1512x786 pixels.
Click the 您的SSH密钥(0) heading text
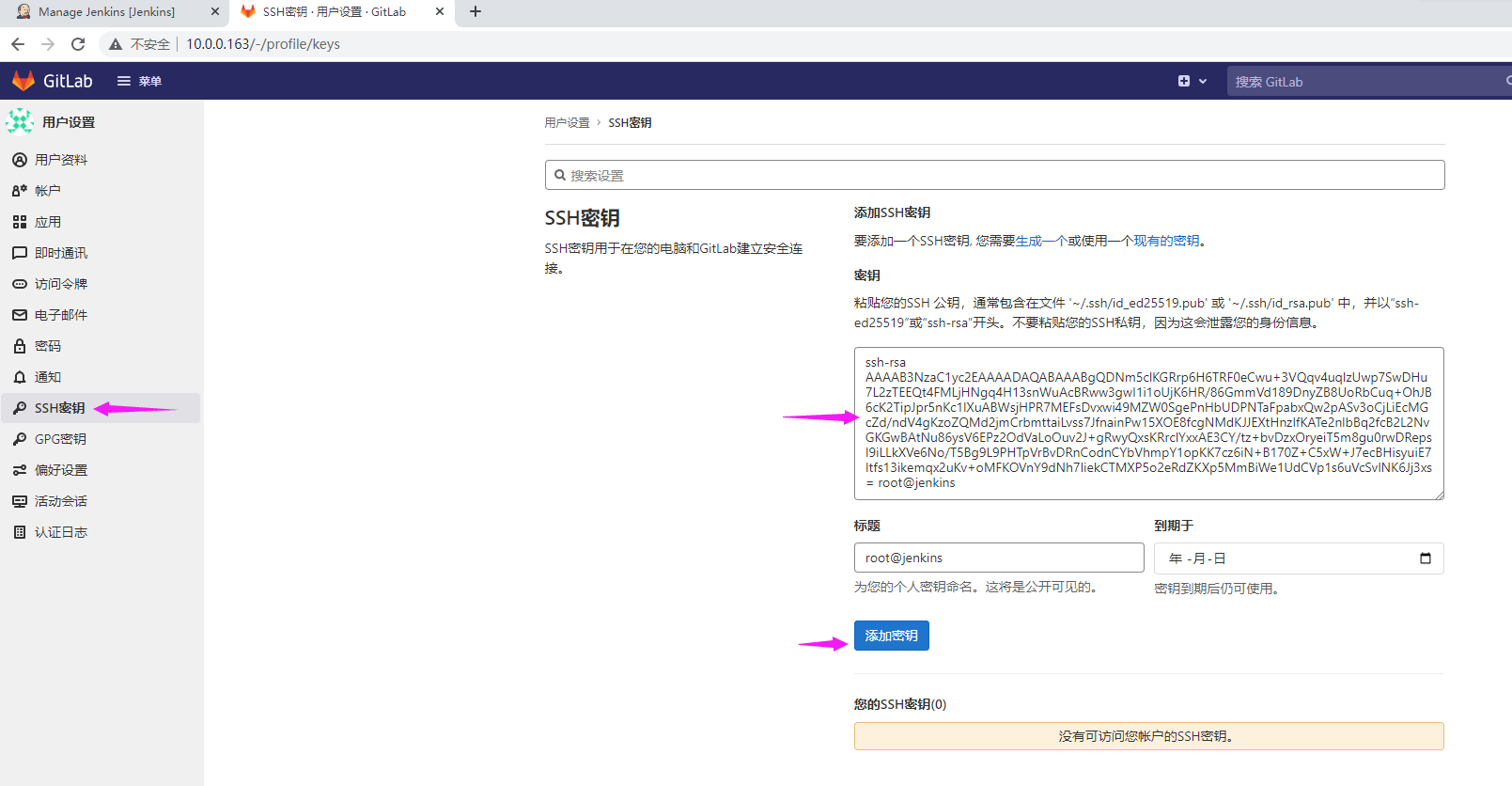coord(900,704)
